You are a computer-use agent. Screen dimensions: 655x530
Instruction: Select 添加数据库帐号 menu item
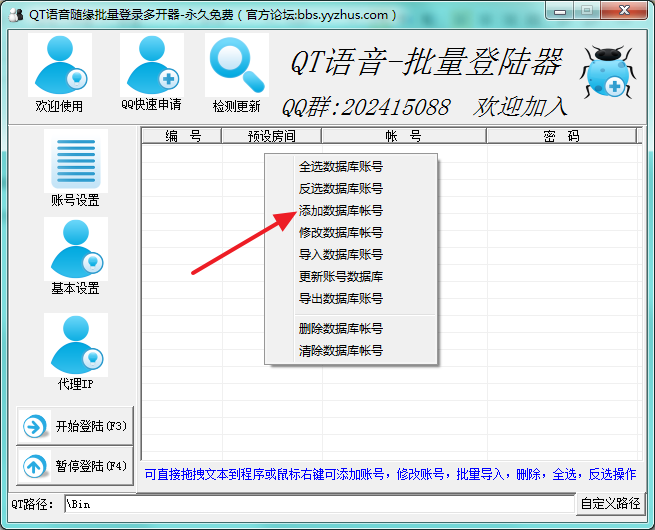[340, 211]
